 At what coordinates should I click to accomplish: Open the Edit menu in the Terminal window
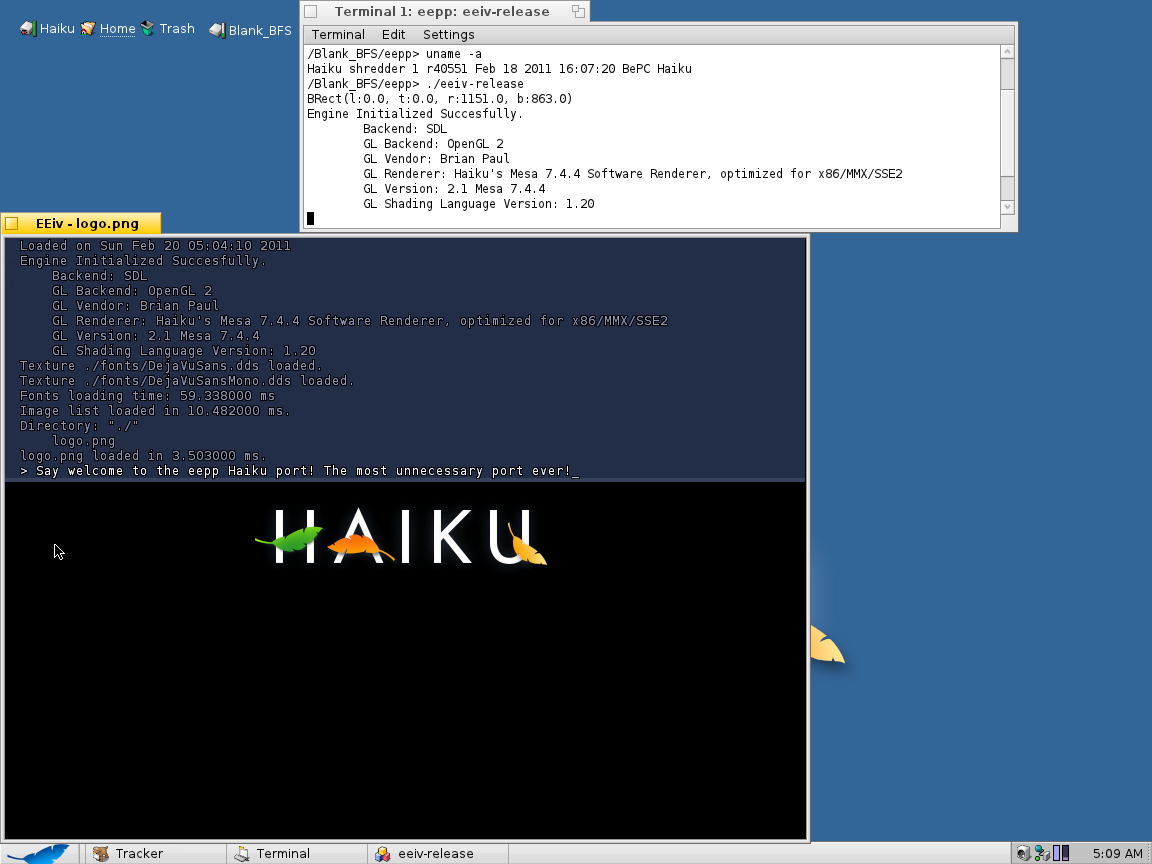click(x=393, y=35)
